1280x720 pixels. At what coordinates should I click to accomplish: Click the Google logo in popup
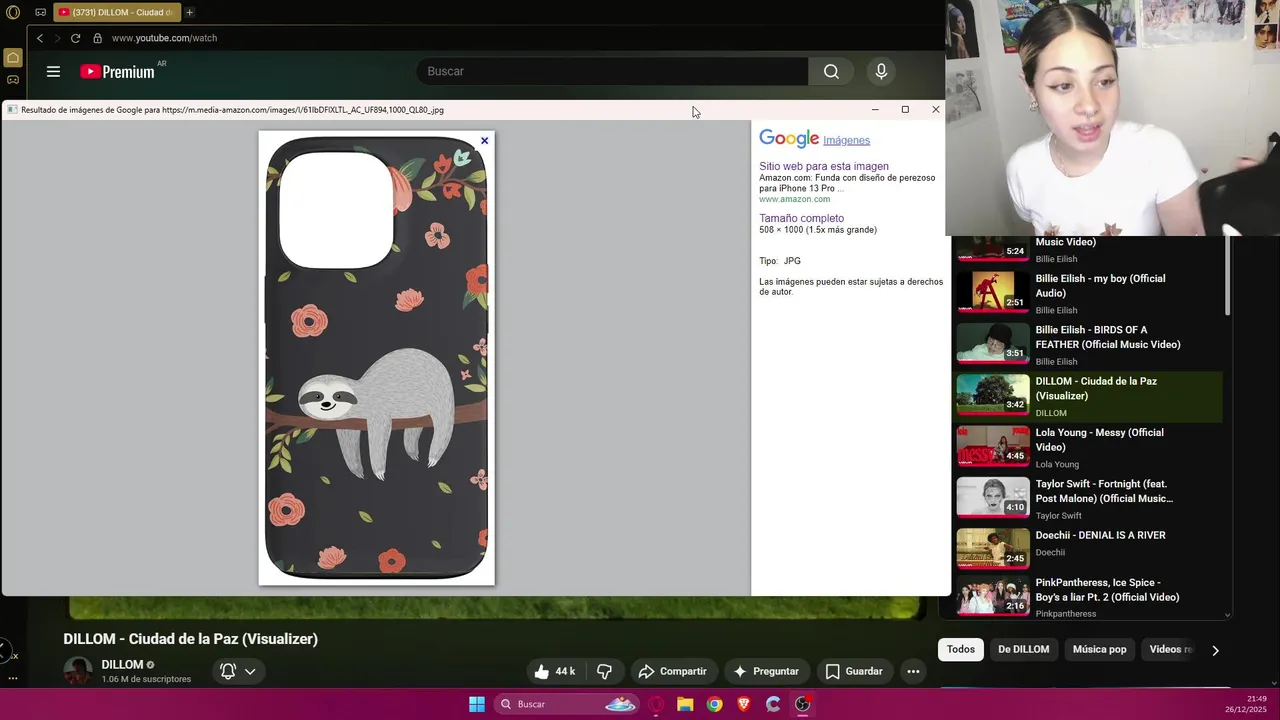click(789, 139)
